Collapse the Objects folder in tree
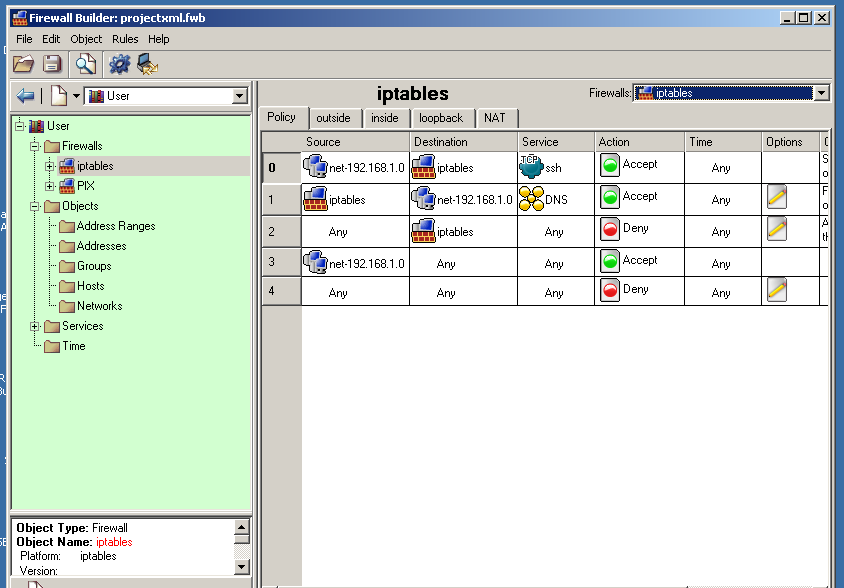The image size is (844, 588). click(x=35, y=206)
